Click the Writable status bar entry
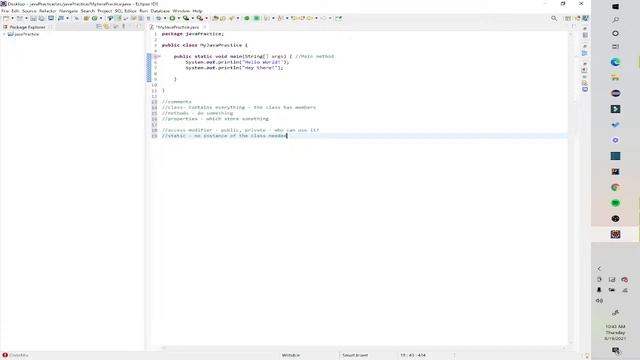 291,355
